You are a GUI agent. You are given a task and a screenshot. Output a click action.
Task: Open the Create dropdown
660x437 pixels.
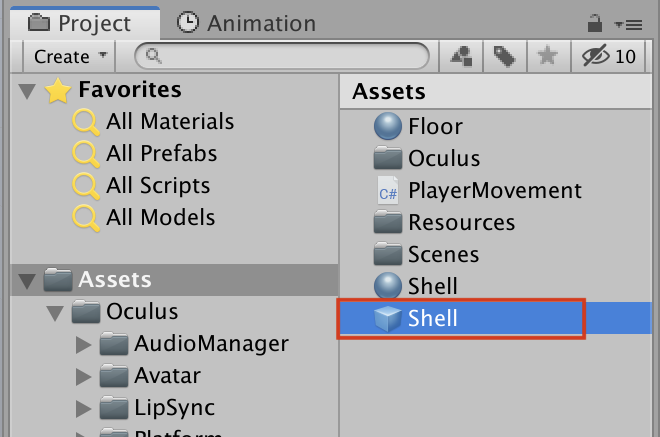coord(69,56)
